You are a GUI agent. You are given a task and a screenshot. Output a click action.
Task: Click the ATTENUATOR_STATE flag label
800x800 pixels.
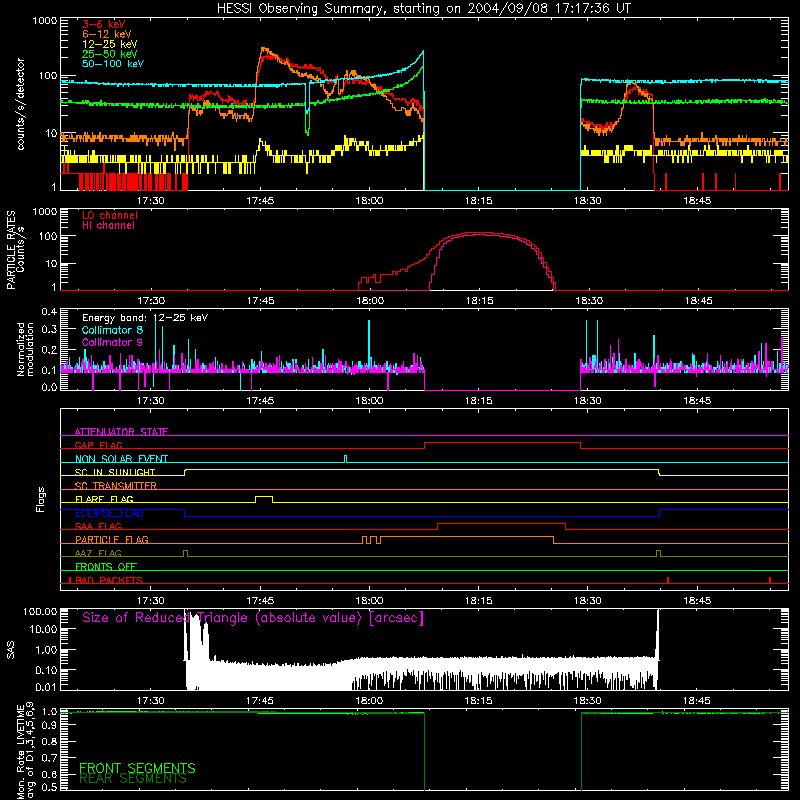point(121,432)
